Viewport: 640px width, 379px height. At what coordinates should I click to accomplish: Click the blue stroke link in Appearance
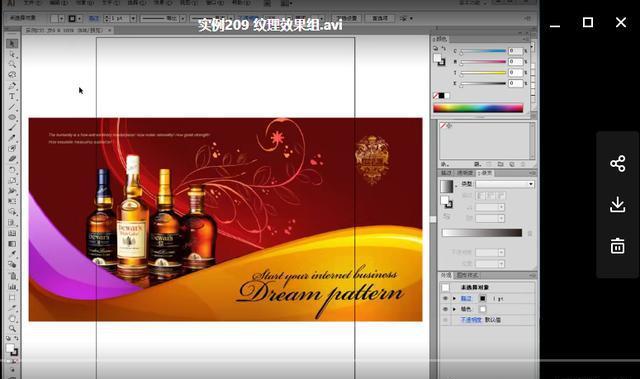(466, 299)
